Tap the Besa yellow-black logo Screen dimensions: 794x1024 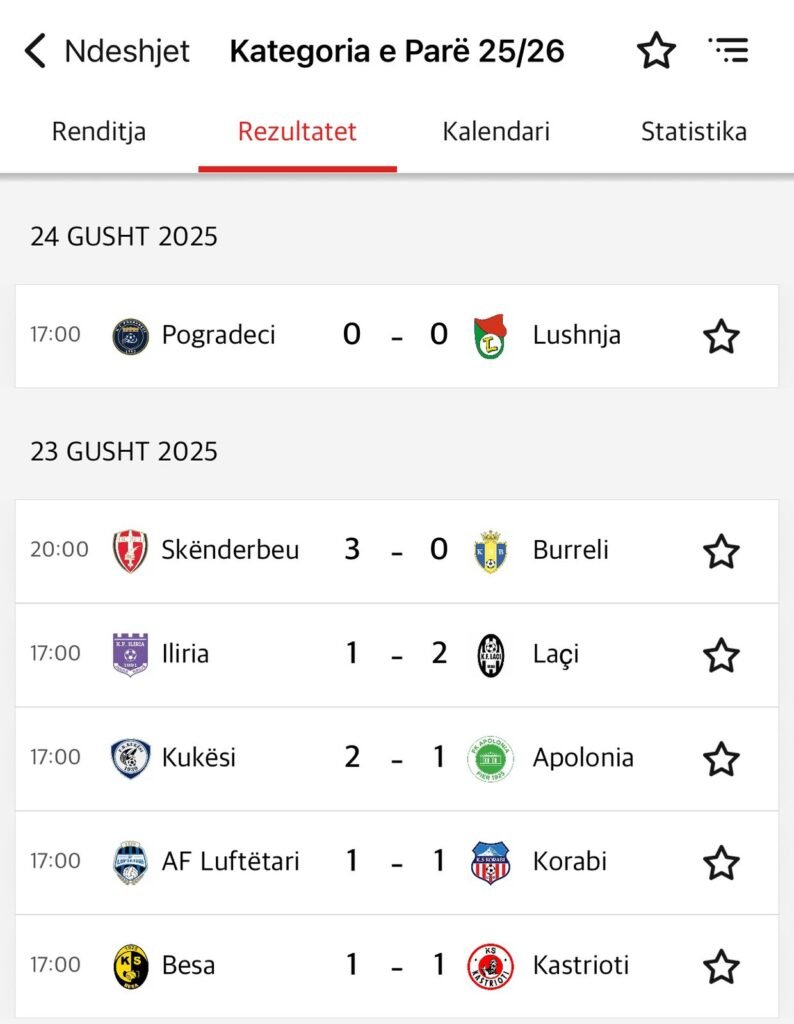130,966
